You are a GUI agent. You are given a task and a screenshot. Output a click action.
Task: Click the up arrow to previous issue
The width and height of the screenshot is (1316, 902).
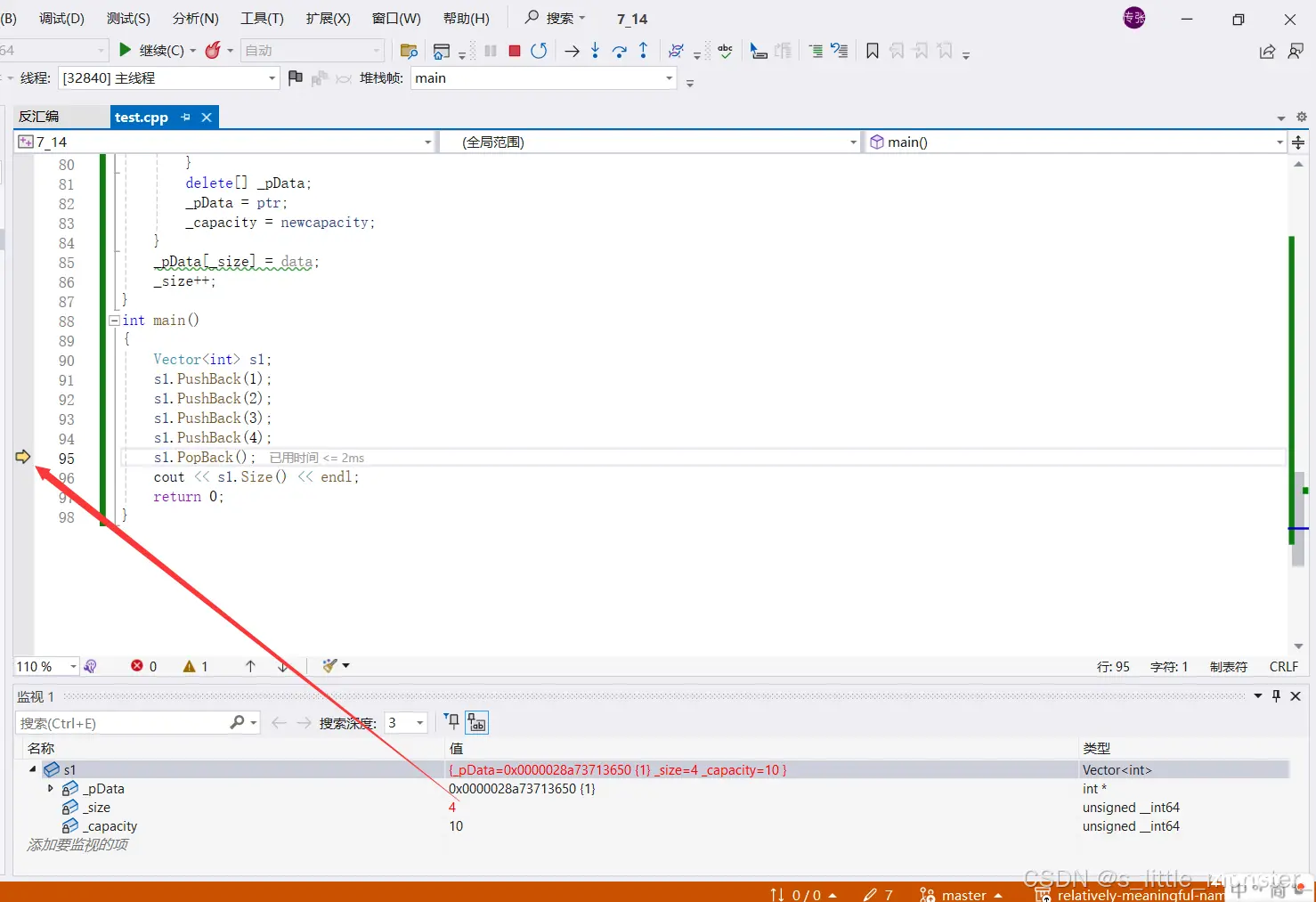[x=250, y=666]
